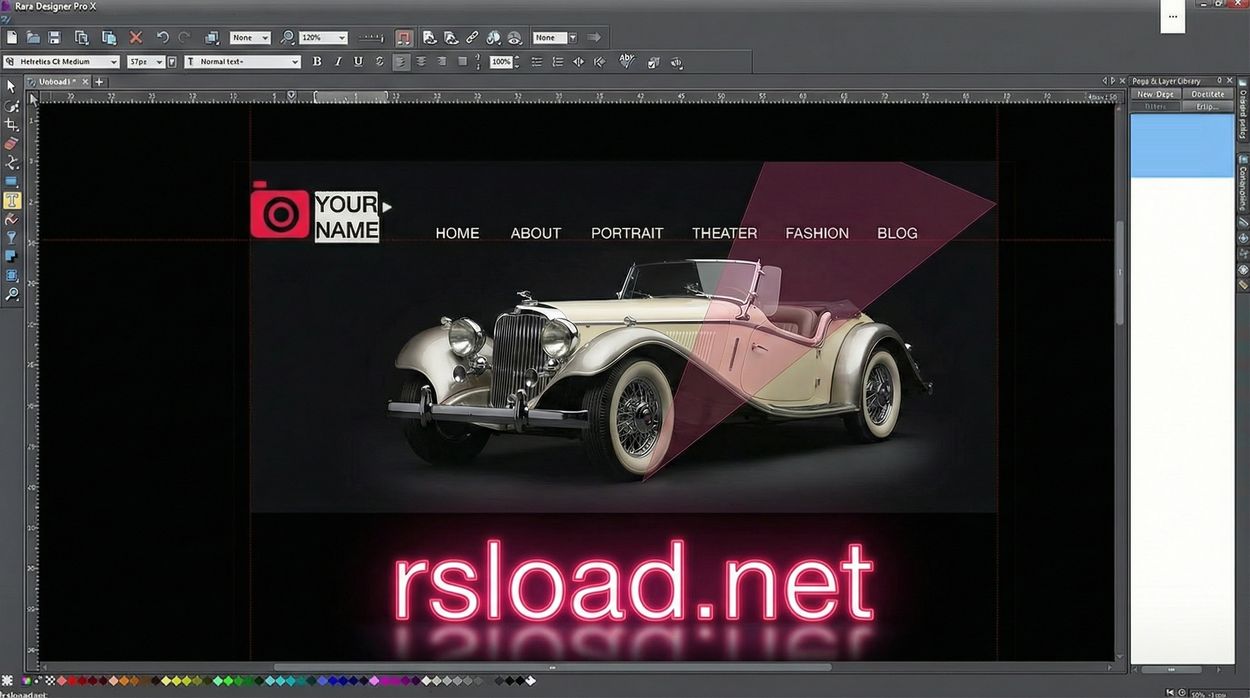Select the Zoom tool in left toolbox
Viewport: 1250px width, 698px height.
[x=12, y=294]
